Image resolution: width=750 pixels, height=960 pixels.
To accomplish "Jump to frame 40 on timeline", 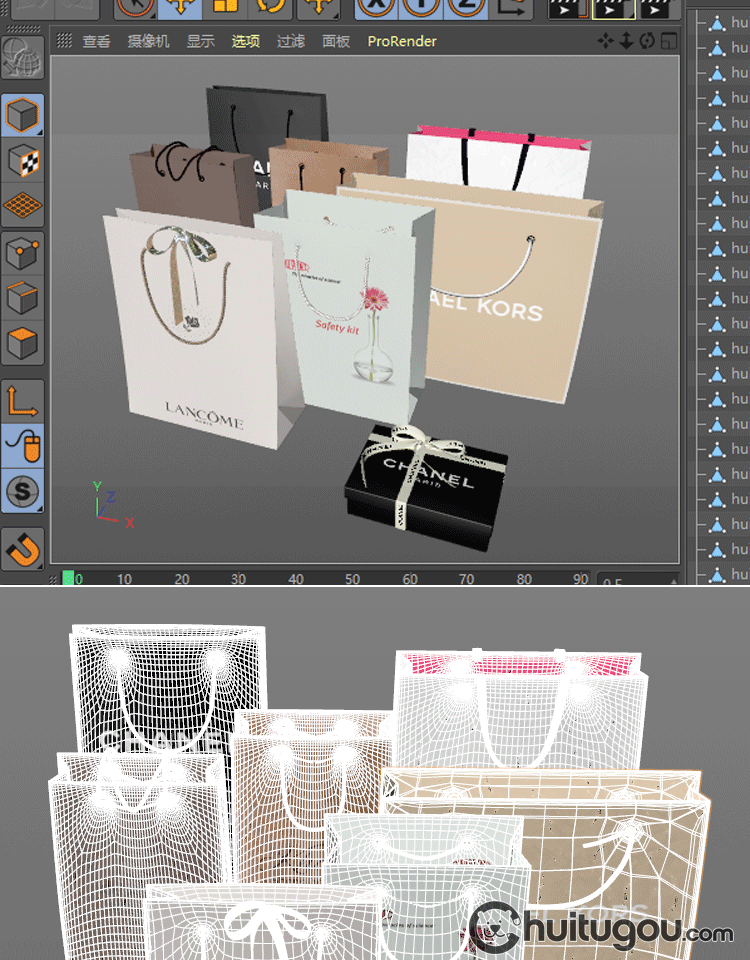I will point(296,579).
